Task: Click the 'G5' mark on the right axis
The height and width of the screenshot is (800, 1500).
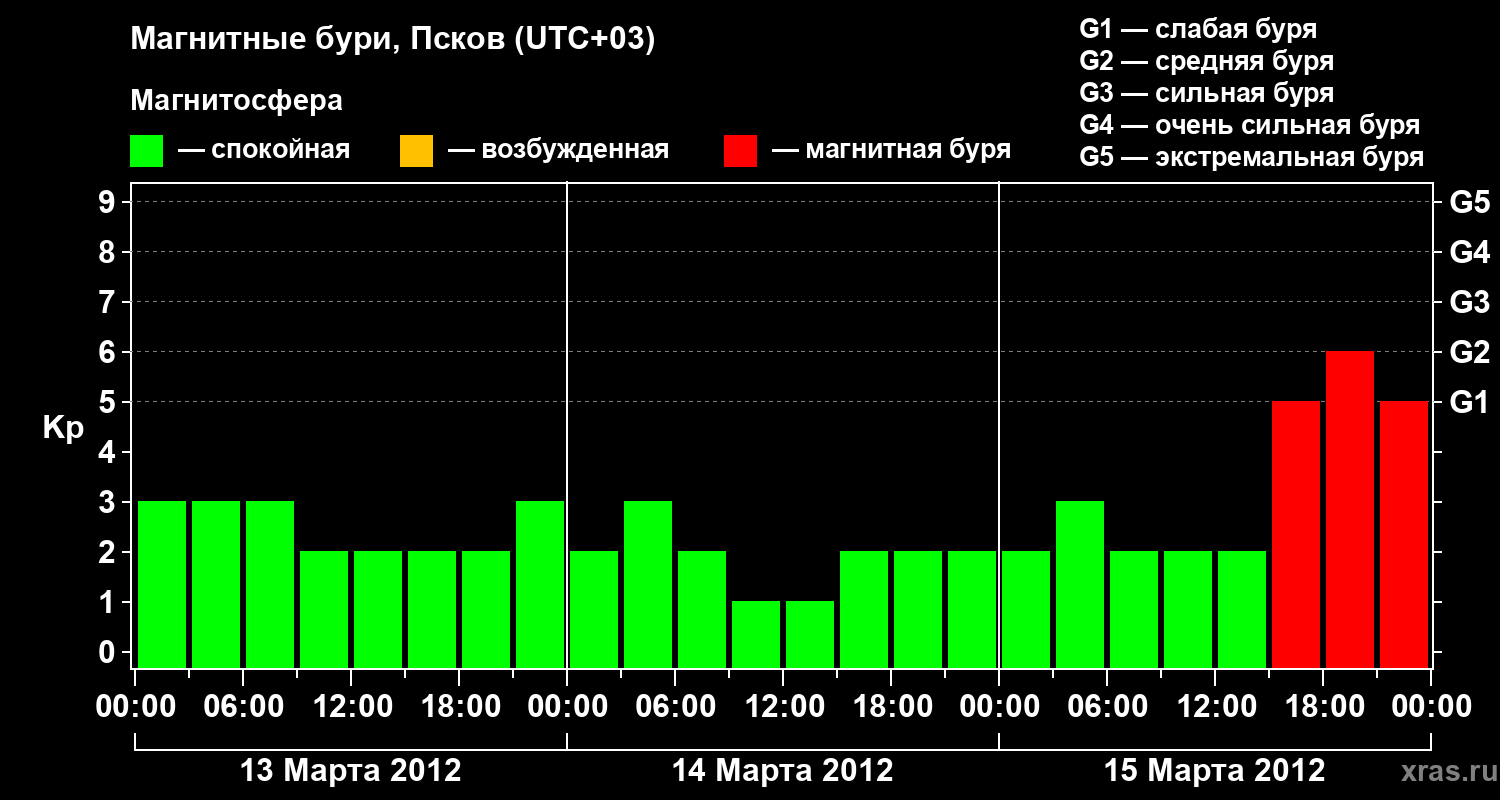Action: point(1469,202)
